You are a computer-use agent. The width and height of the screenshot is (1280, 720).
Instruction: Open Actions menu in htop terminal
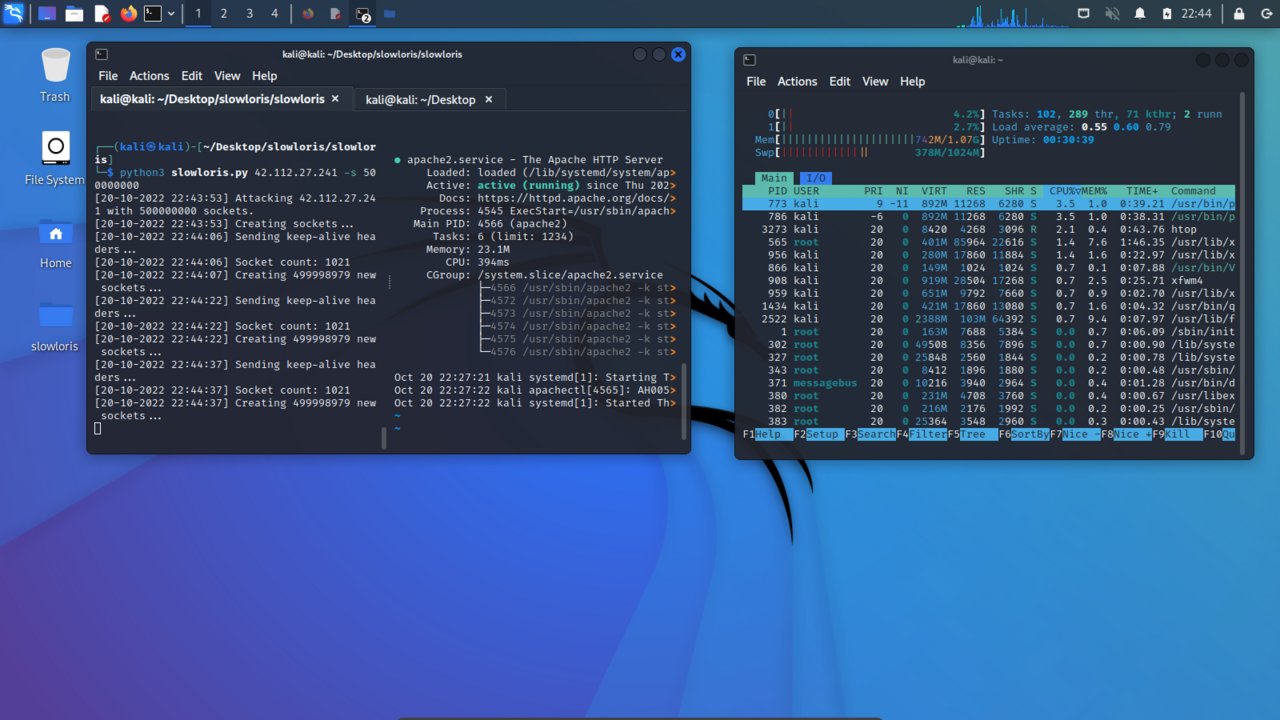[797, 81]
